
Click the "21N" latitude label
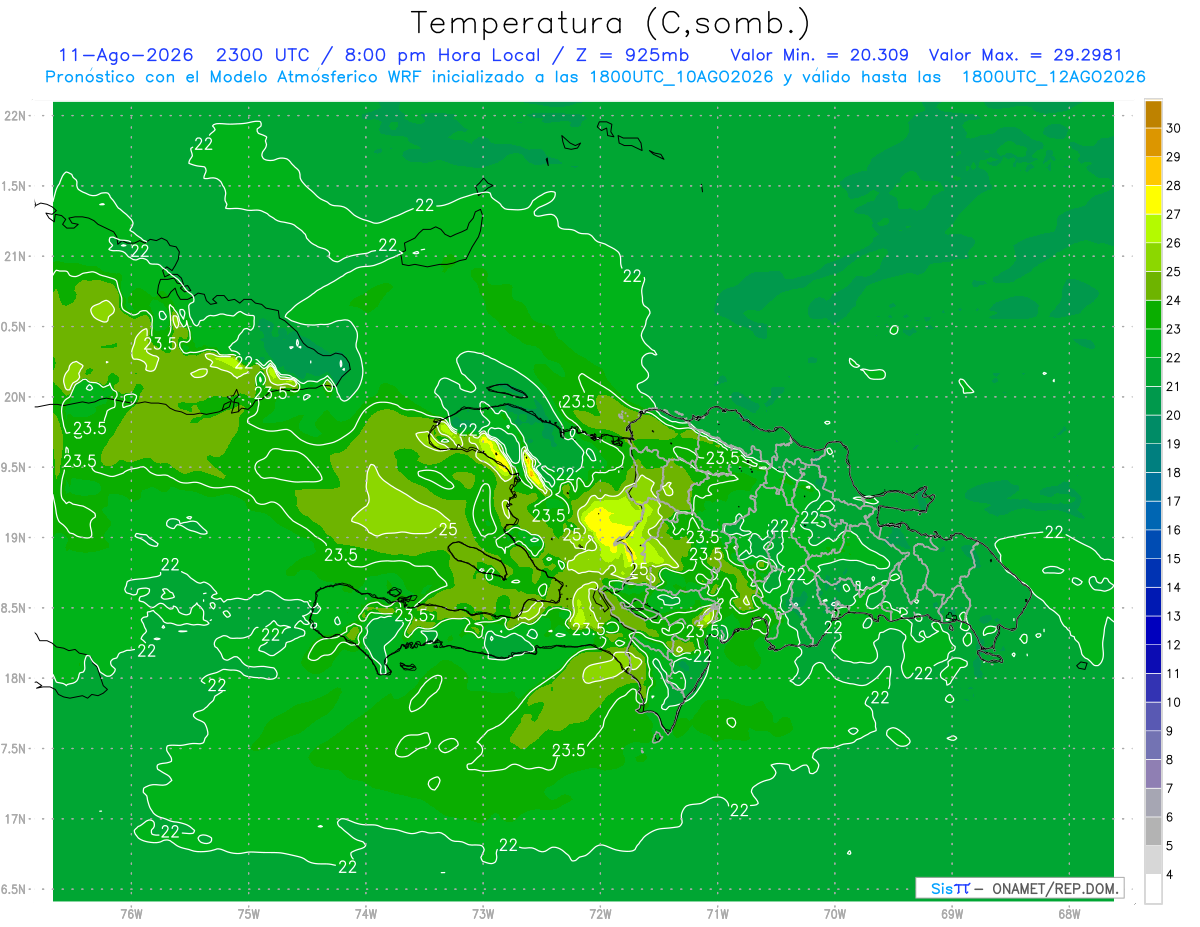[x=14, y=256]
